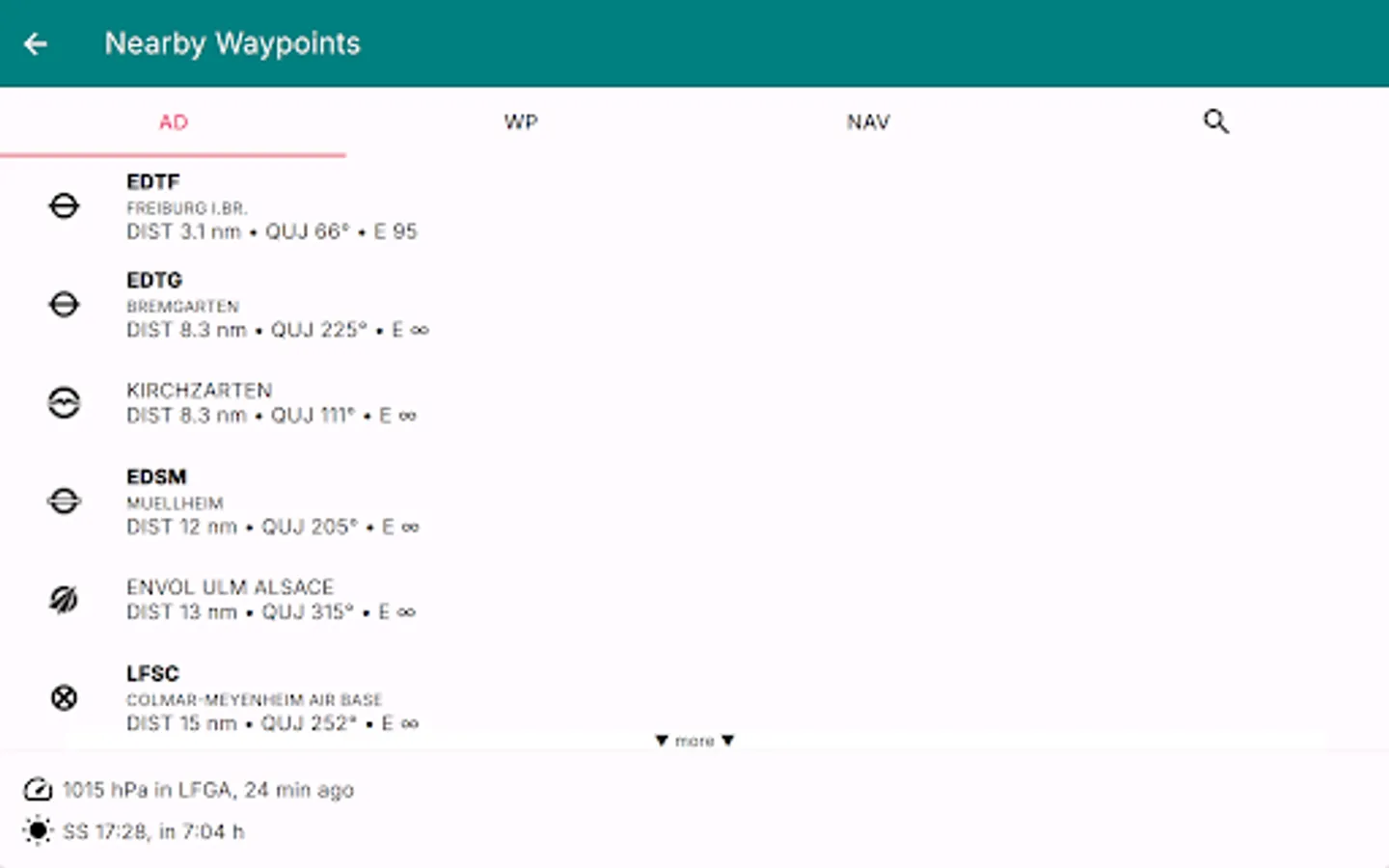
Task: Click the EDSM Muellheim airfield symbol
Action: 64,501
